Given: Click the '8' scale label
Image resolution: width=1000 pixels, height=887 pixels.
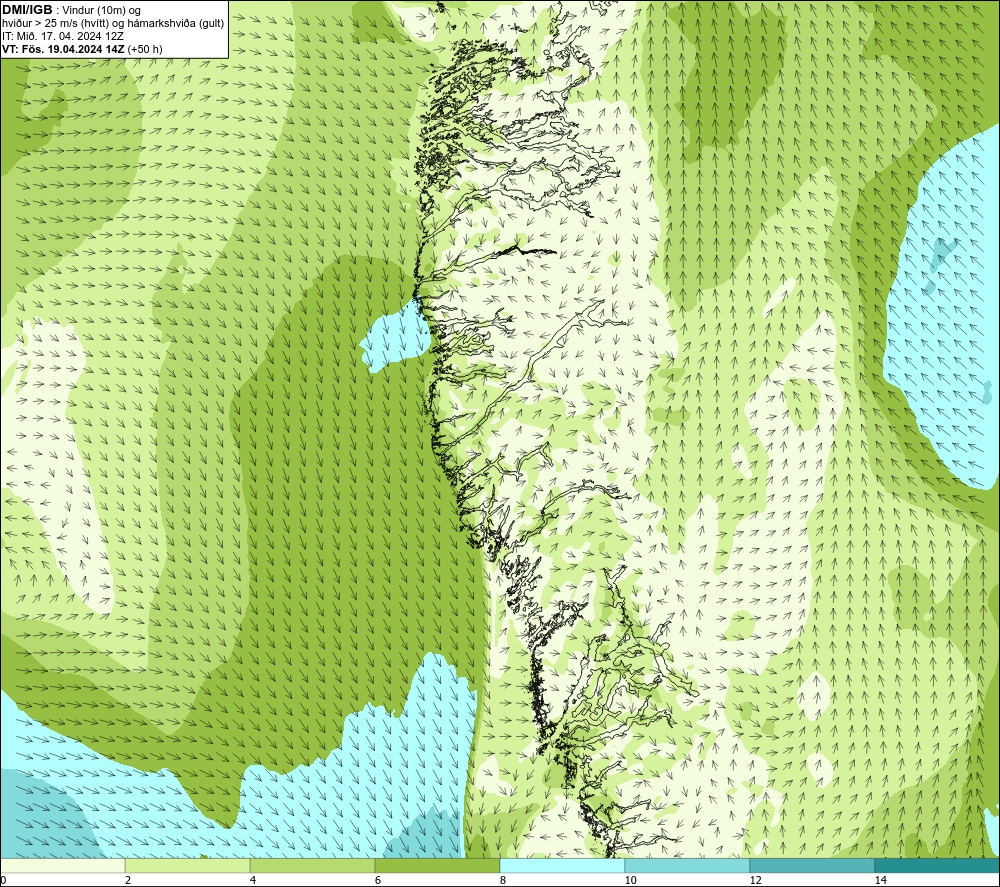Looking at the screenshot, I should pyautogui.click(x=503, y=880).
